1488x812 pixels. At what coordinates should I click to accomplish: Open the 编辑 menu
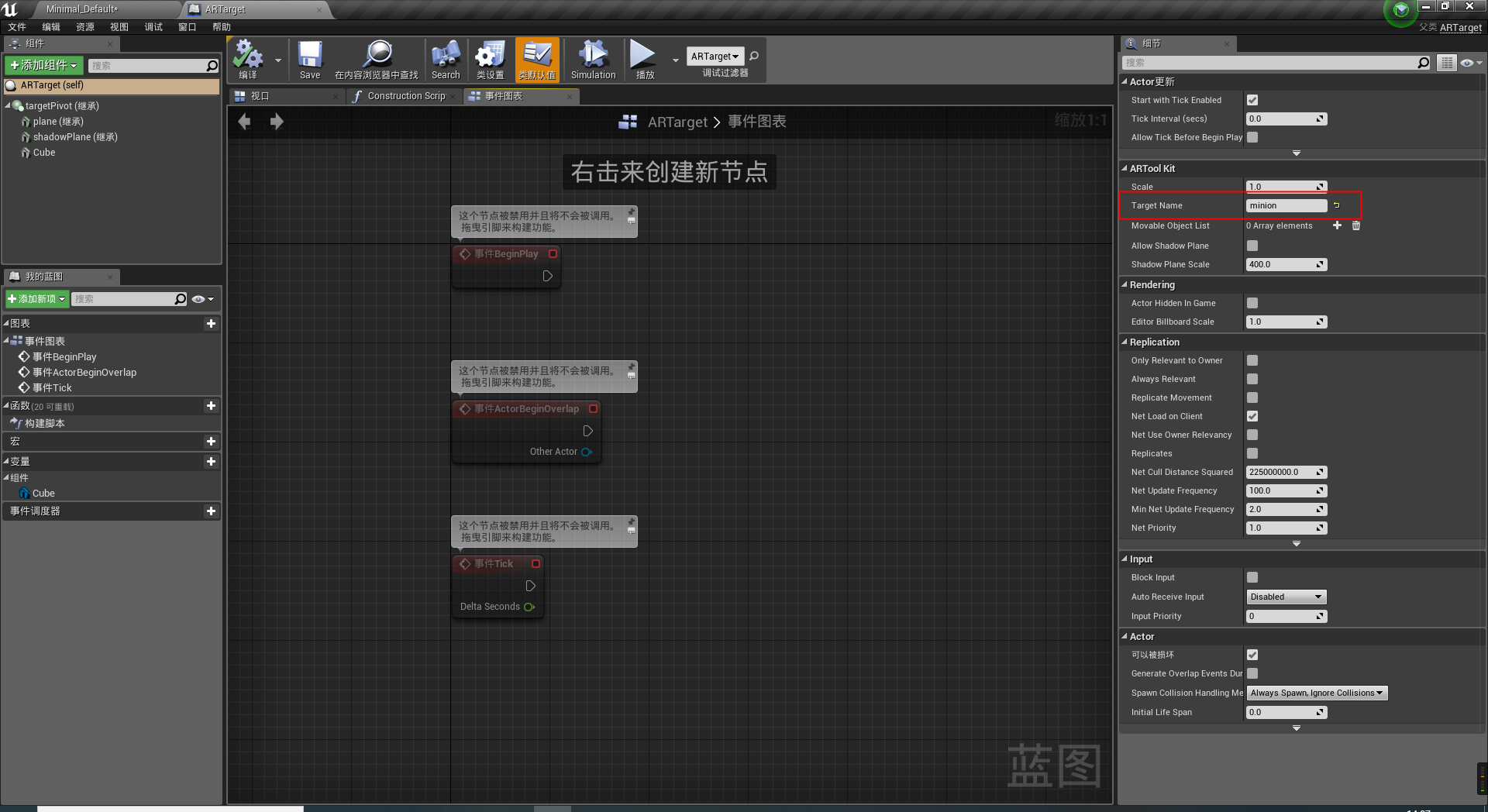[x=50, y=26]
